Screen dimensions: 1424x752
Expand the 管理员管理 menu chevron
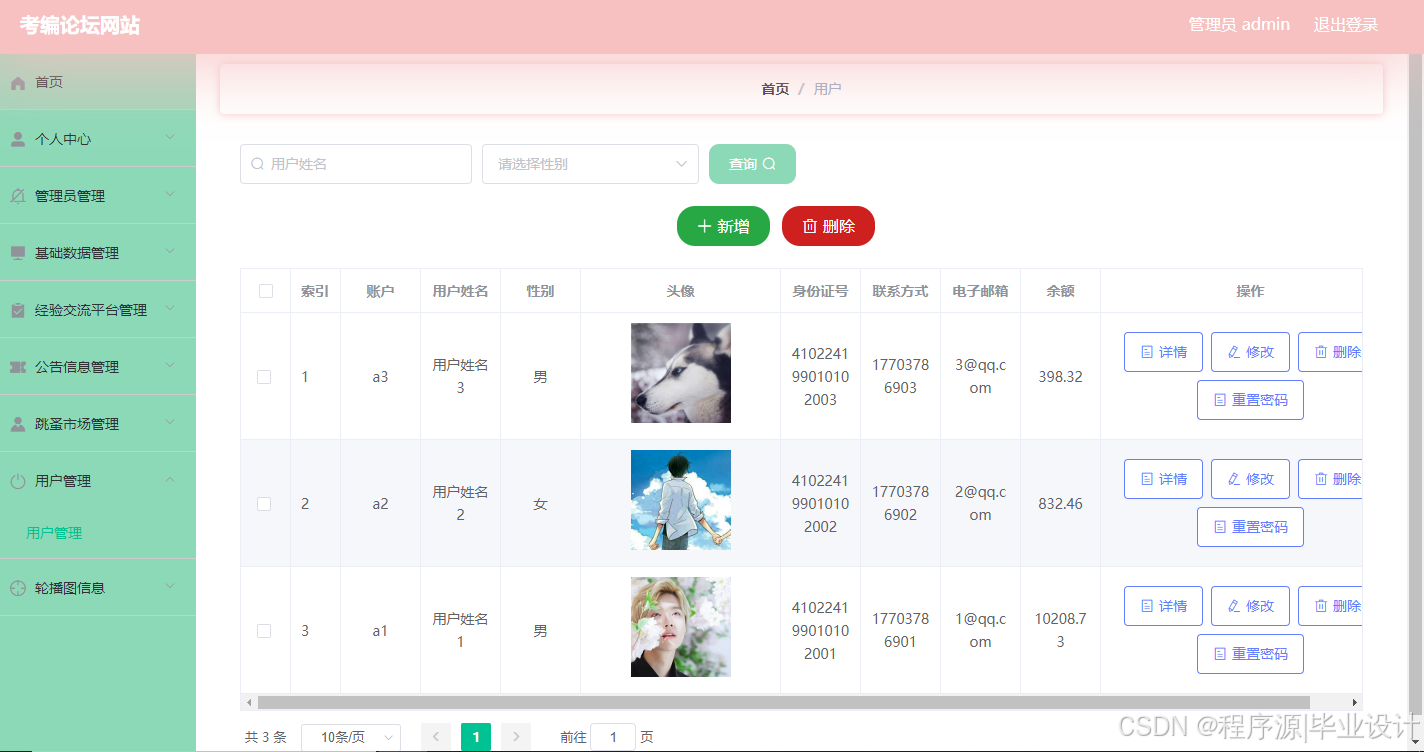tap(170, 194)
